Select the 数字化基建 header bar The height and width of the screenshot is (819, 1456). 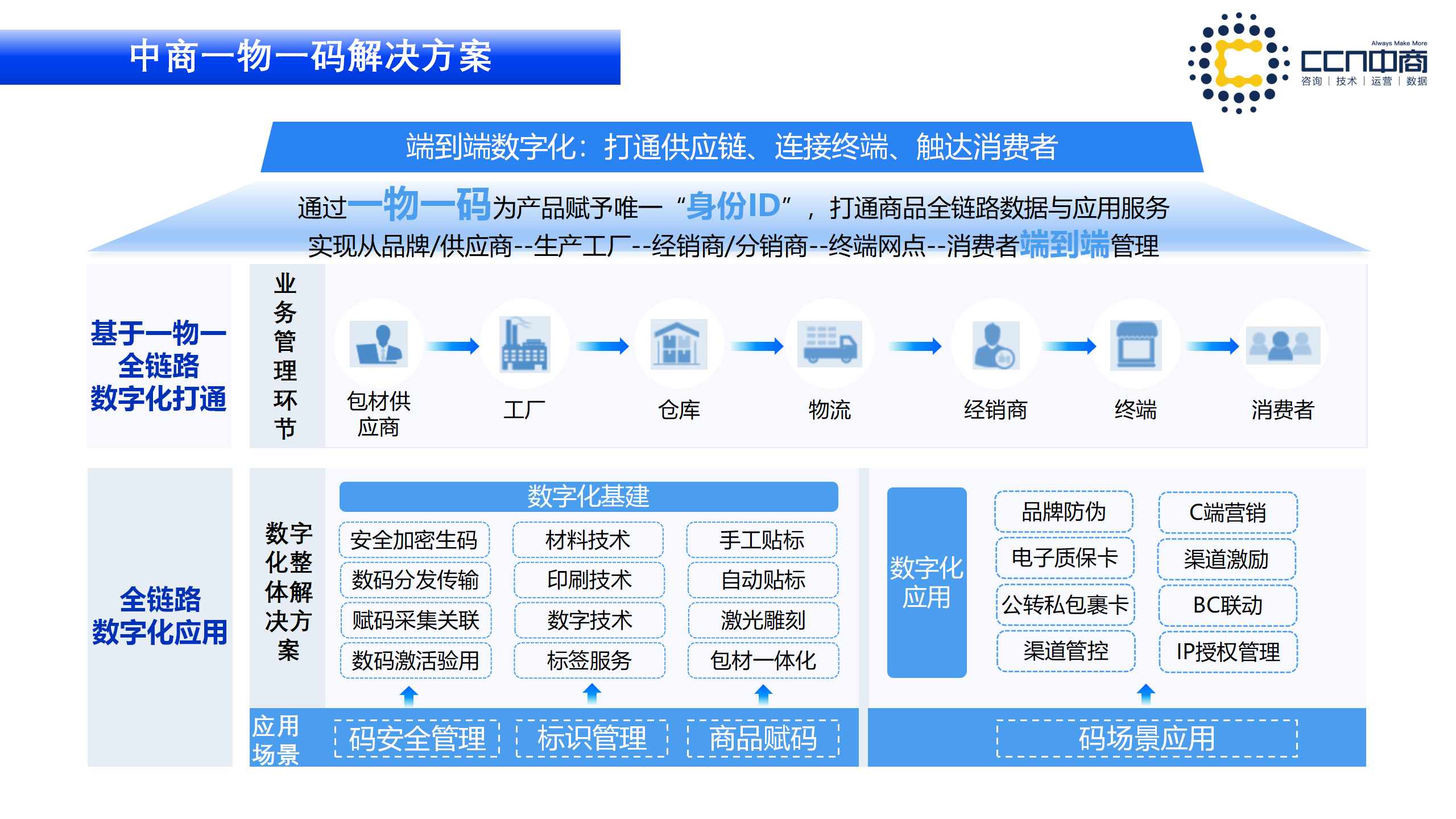pos(589,496)
